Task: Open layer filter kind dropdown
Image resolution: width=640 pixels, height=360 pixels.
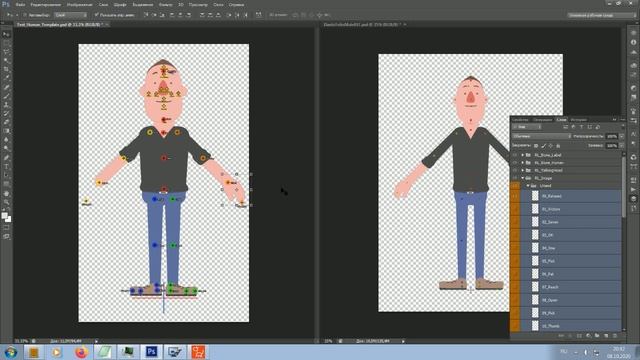Action: [527, 127]
